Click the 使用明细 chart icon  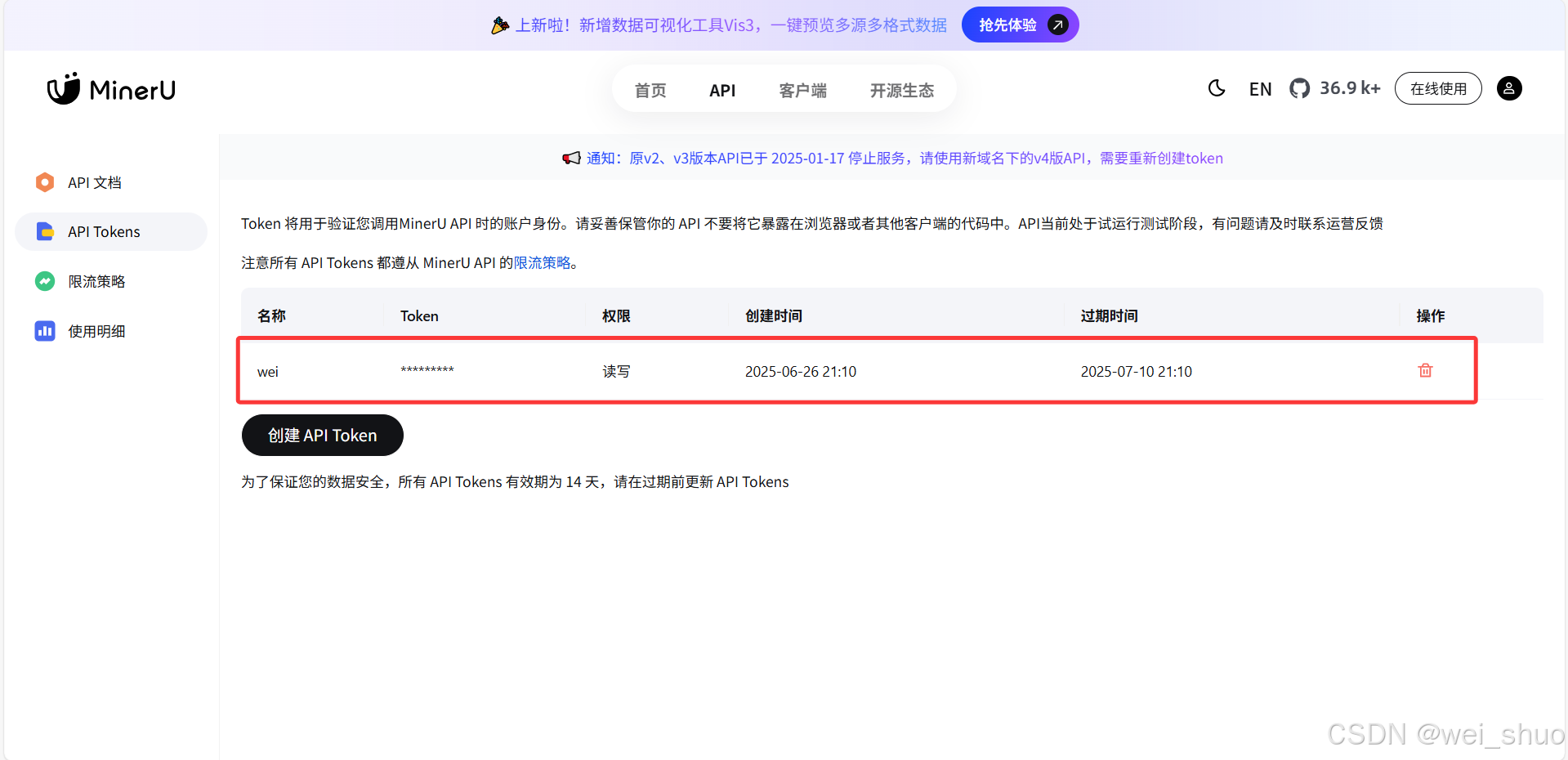[45, 331]
